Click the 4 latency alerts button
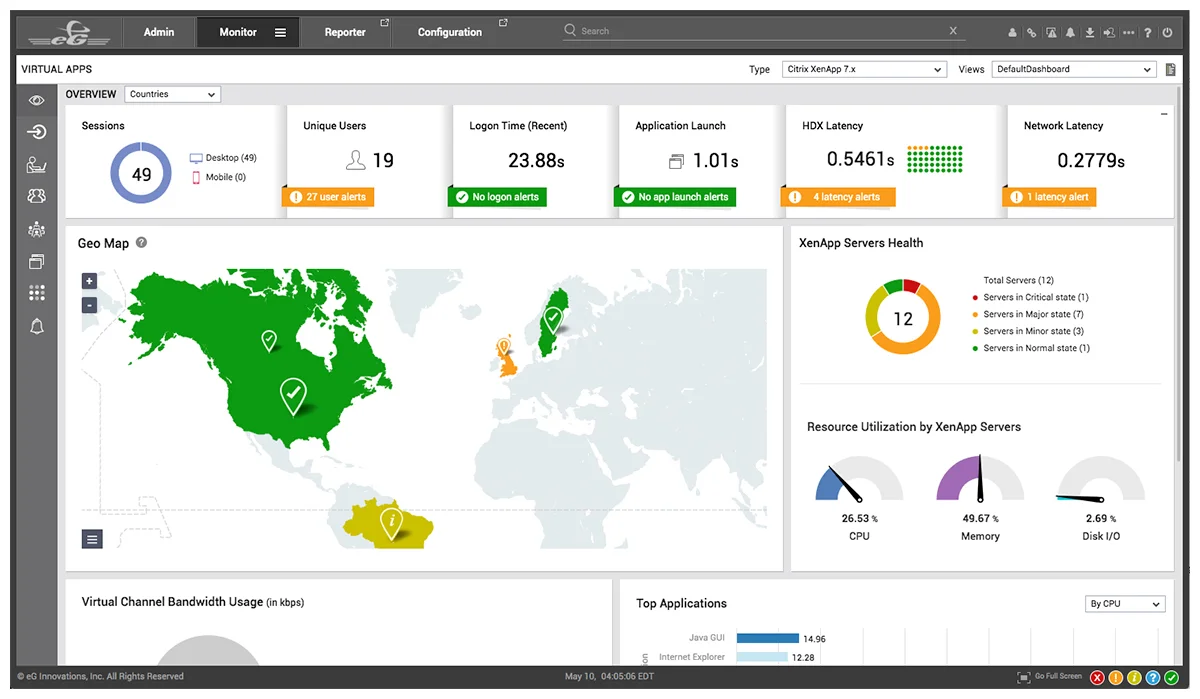1200x699 pixels. coord(838,197)
